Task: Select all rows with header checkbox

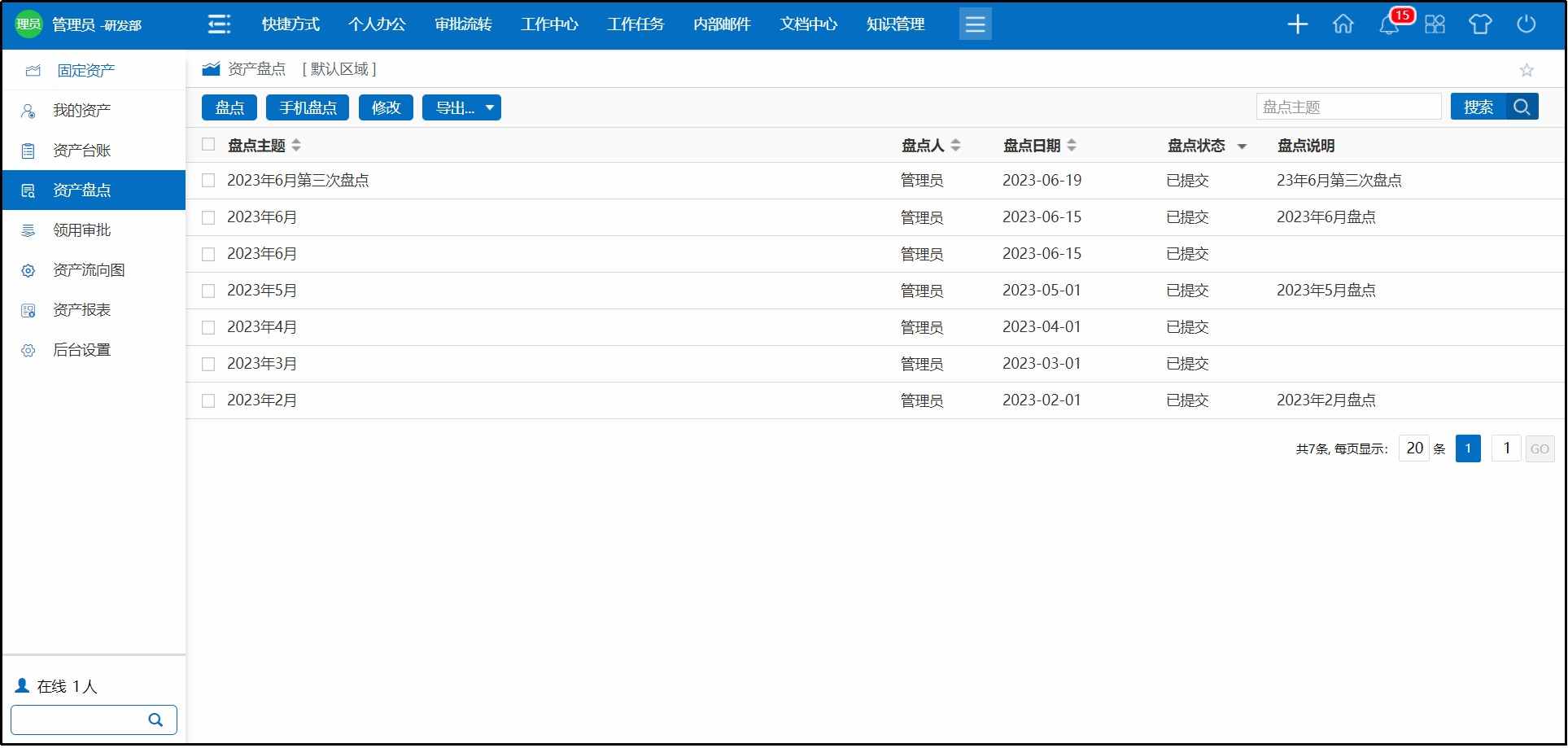Action: [x=208, y=145]
